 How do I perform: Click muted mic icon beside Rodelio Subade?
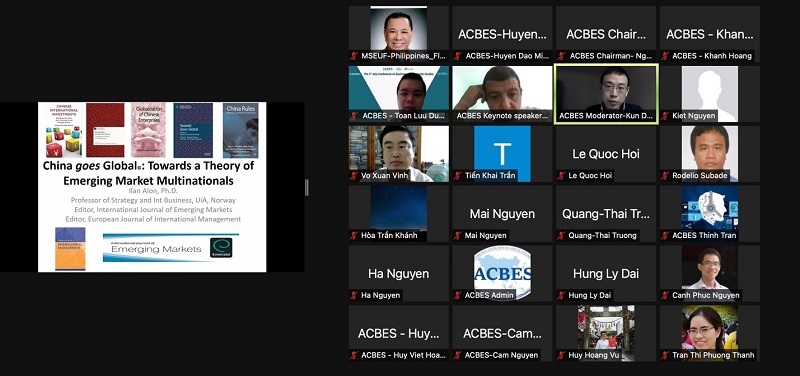coord(664,176)
